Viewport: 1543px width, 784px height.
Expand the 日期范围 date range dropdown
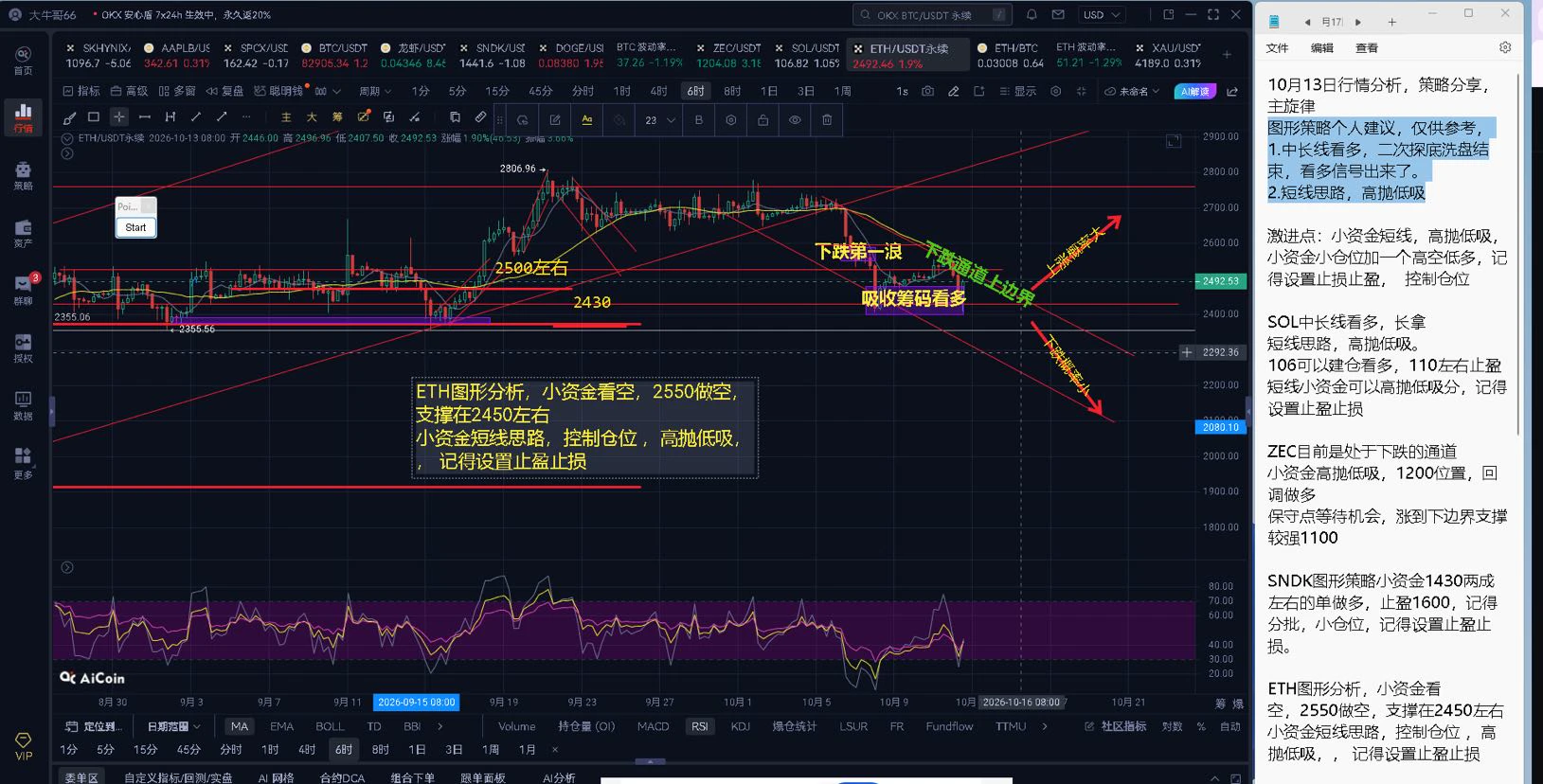[x=173, y=726]
